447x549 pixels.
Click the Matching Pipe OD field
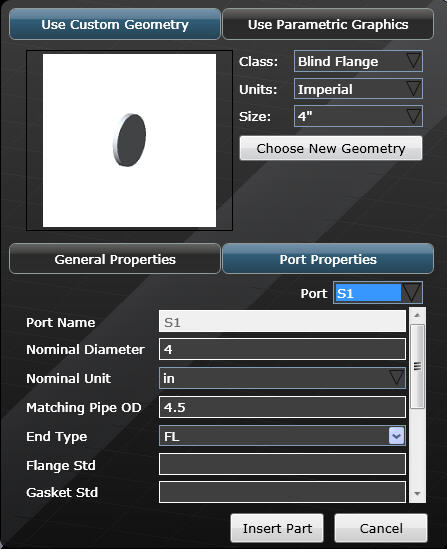[282, 407]
